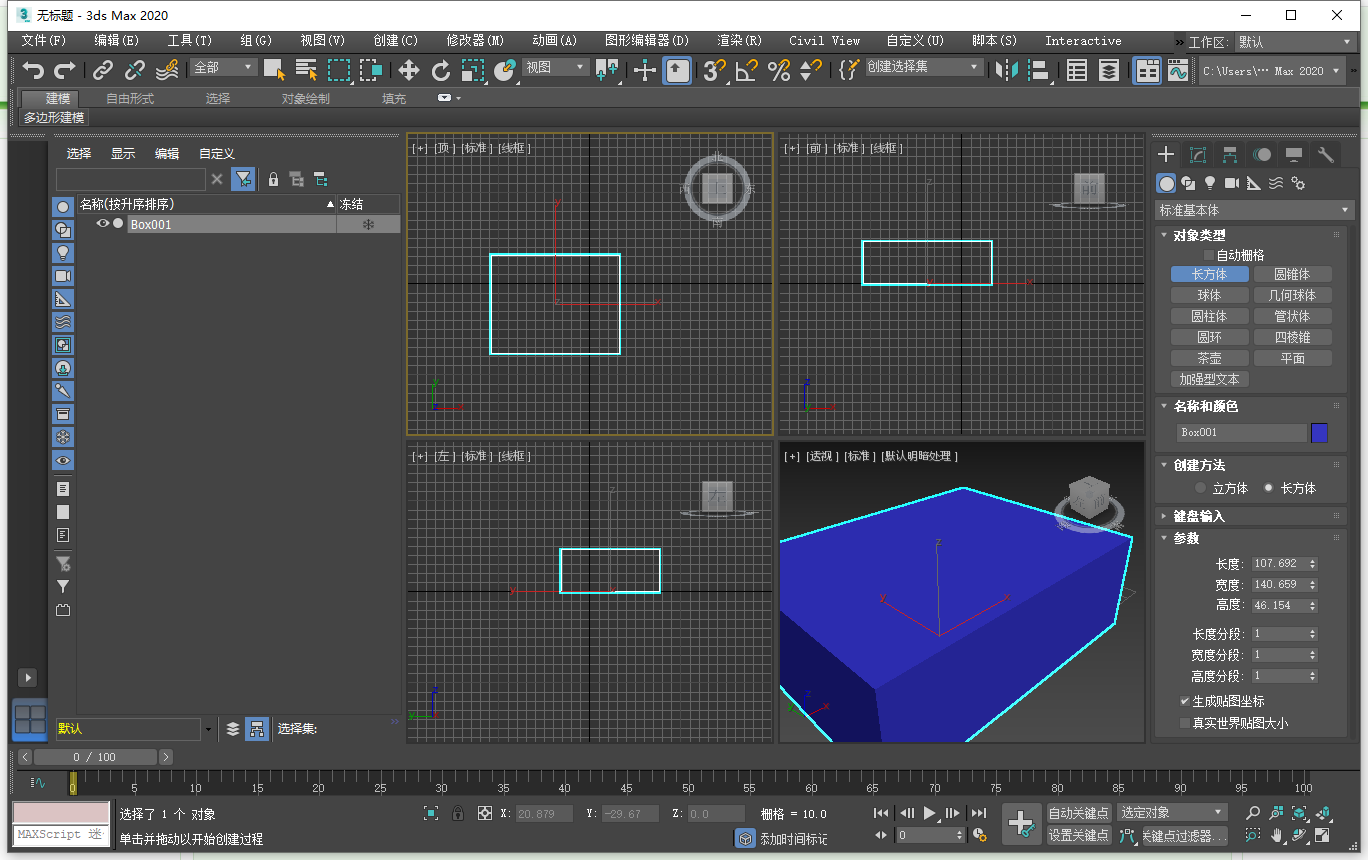Click the 加强型文本 button
This screenshot has width=1368, height=860.
click(x=1210, y=379)
